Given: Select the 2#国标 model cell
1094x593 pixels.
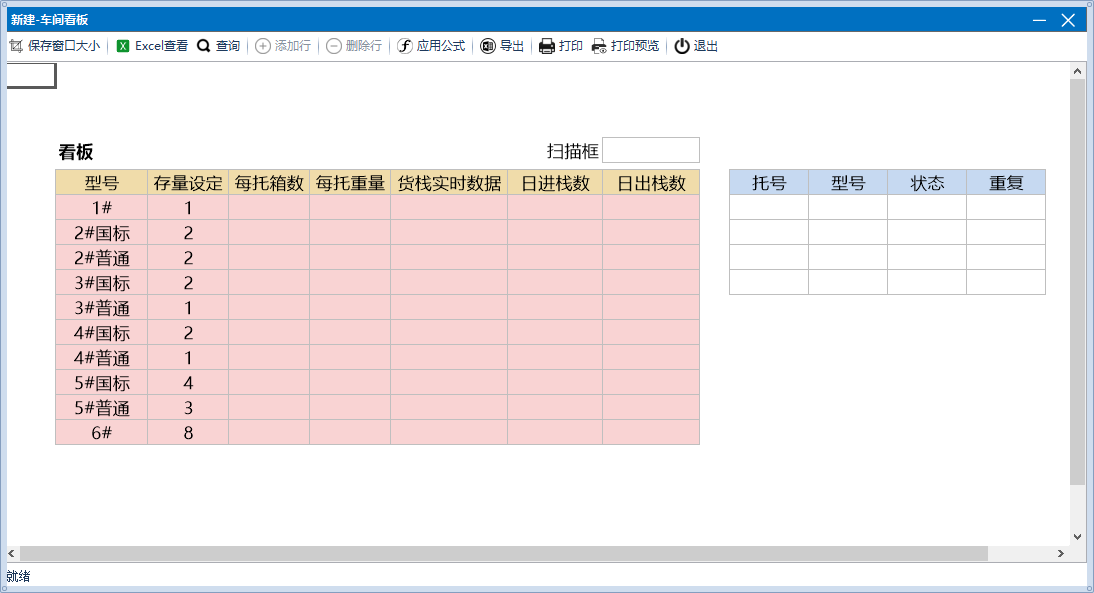Looking at the screenshot, I should (x=102, y=233).
